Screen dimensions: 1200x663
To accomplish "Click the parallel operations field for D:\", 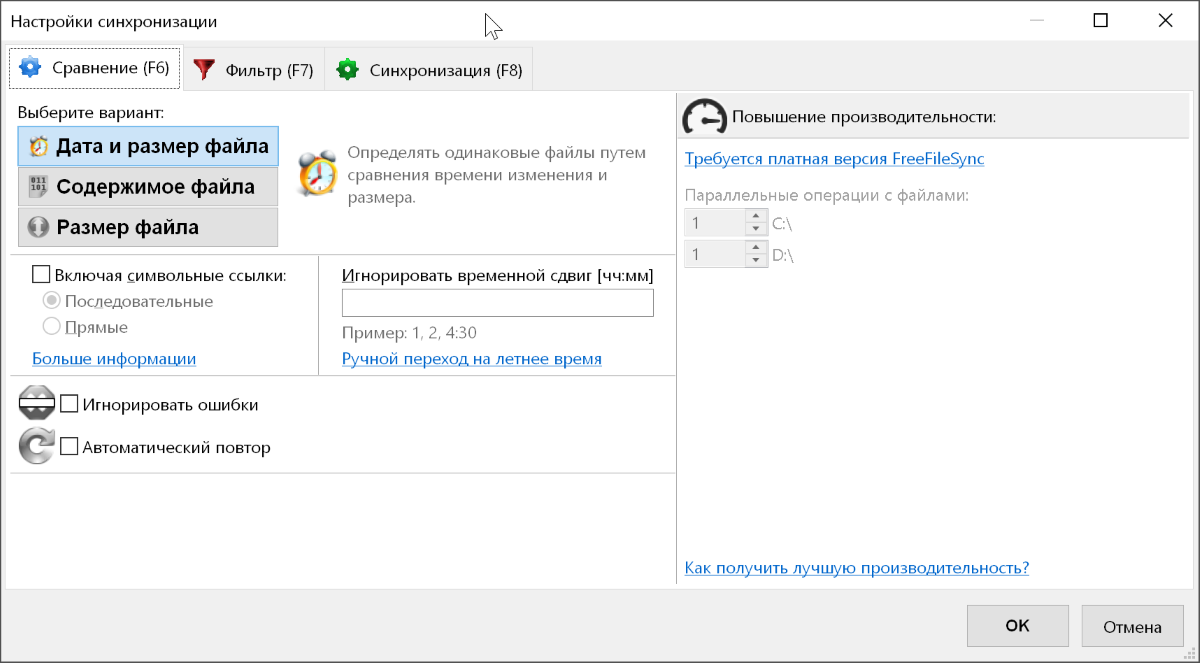I will pos(714,255).
